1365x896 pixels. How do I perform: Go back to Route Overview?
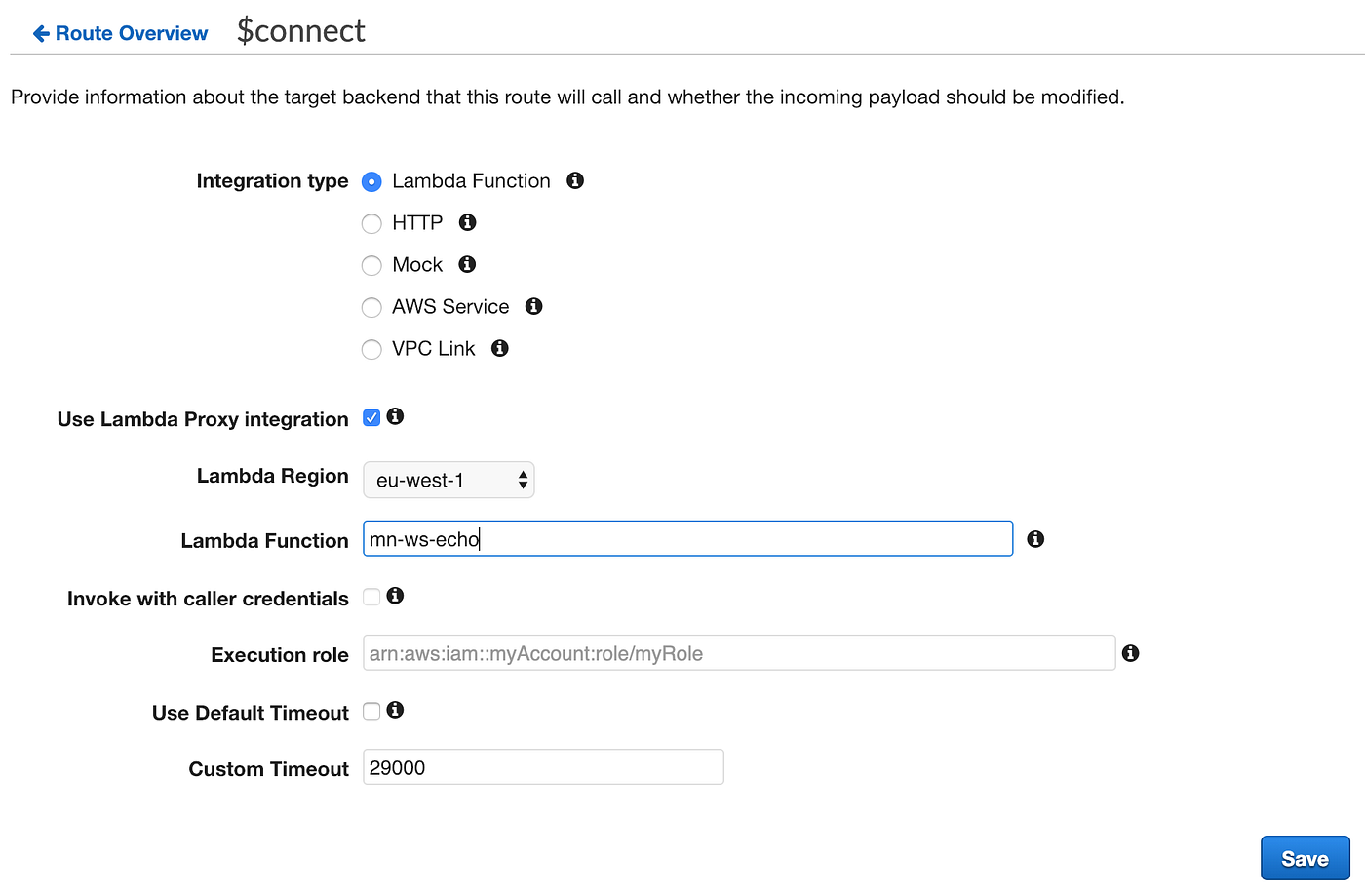[x=119, y=32]
